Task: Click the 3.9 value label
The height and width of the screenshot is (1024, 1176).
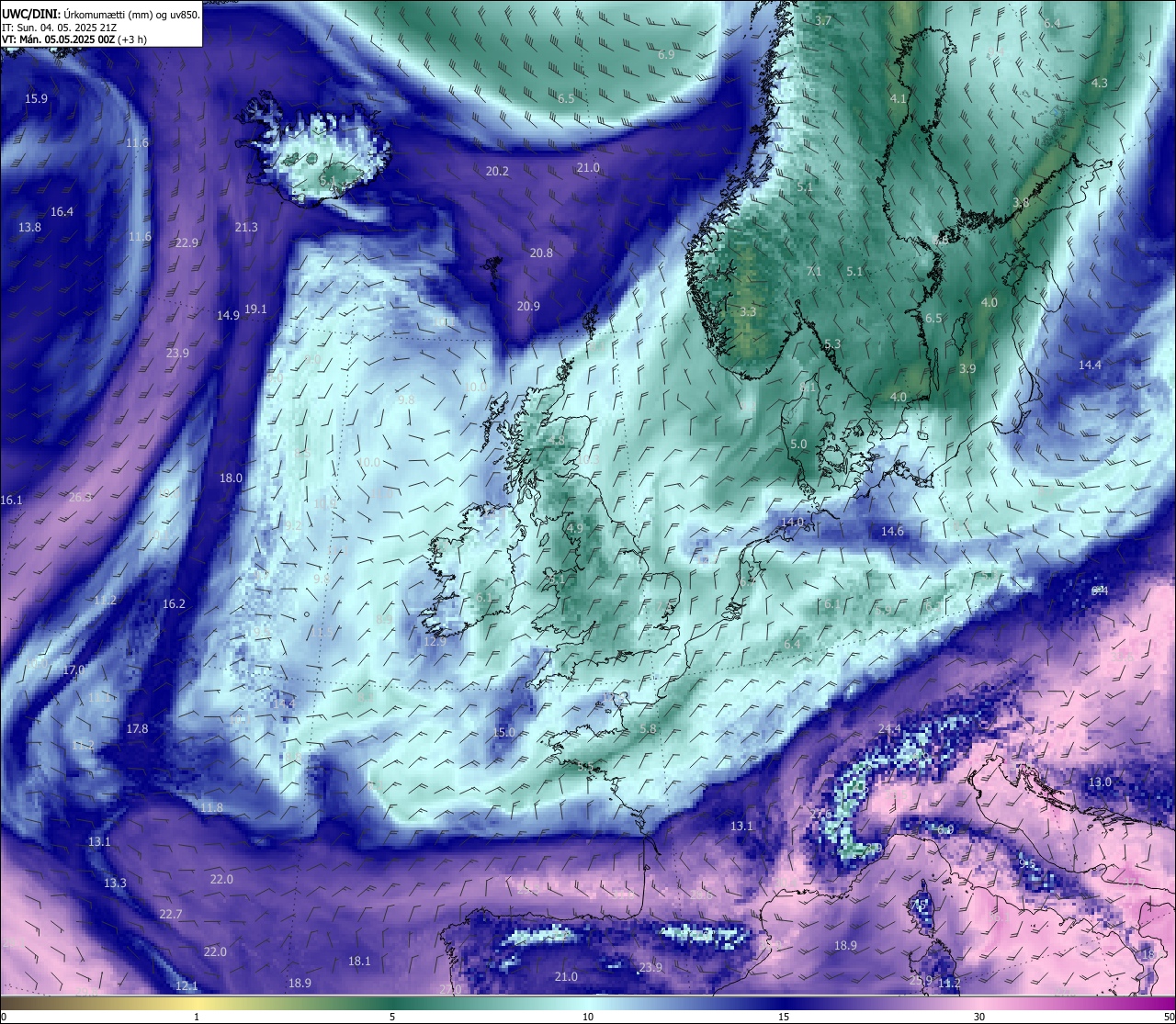Action: click(967, 368)
